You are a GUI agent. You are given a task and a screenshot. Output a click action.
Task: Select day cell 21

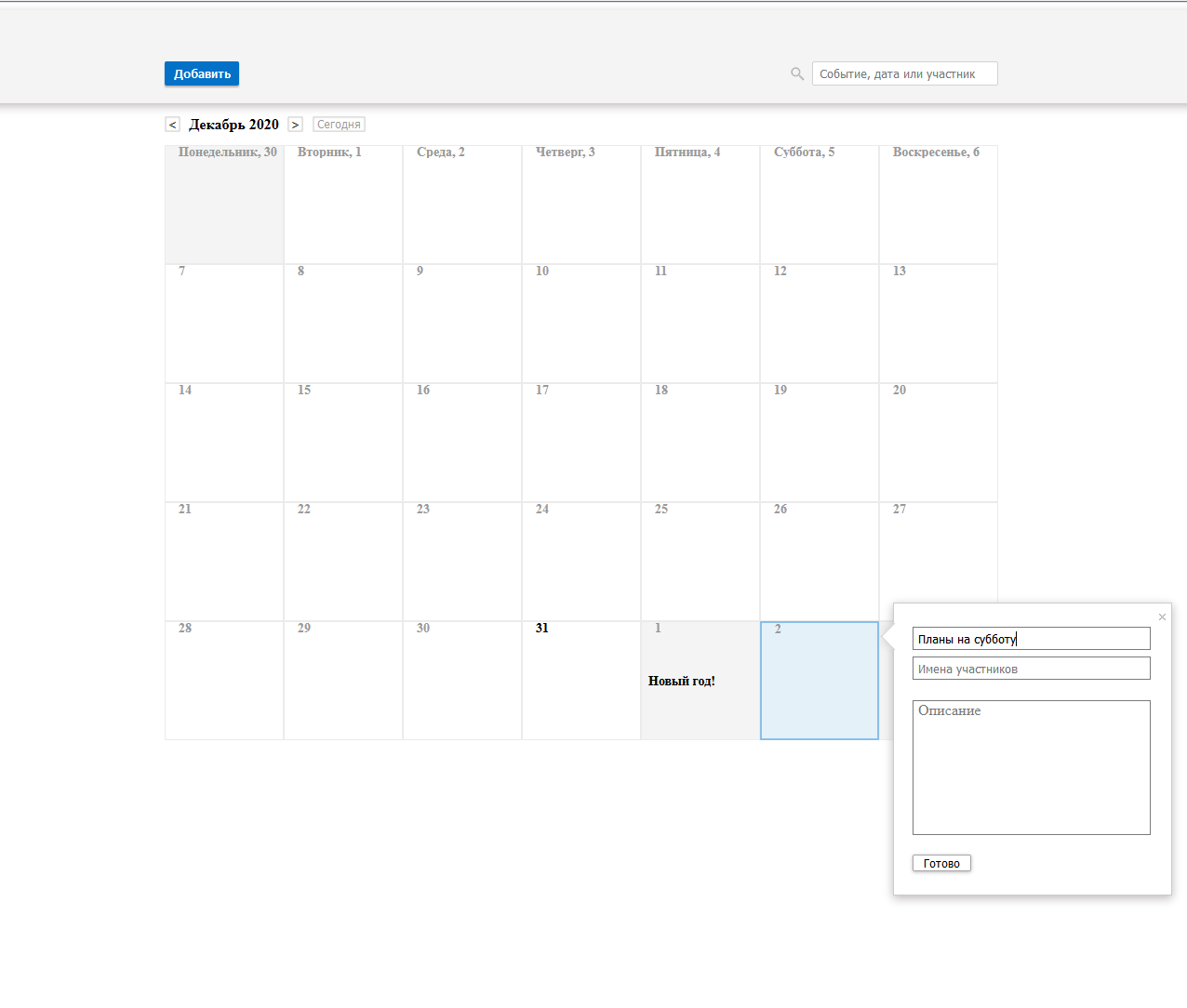[224, 562]
